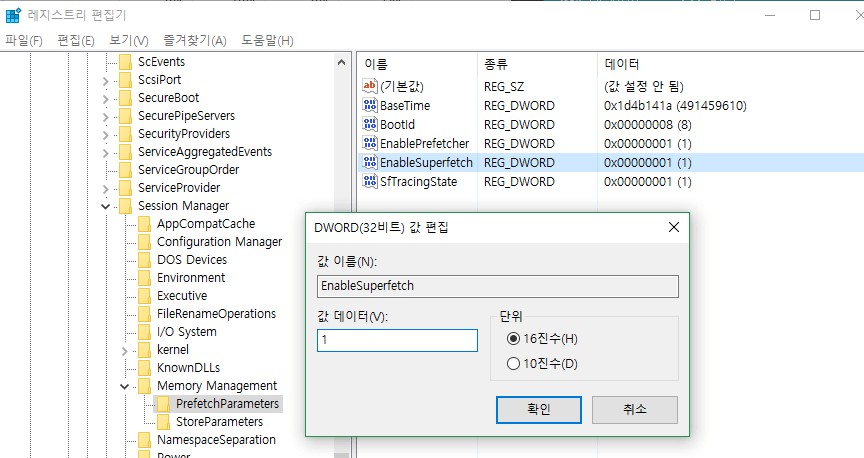Click the folder icon of PrefetchParameters key

[164, 404]
